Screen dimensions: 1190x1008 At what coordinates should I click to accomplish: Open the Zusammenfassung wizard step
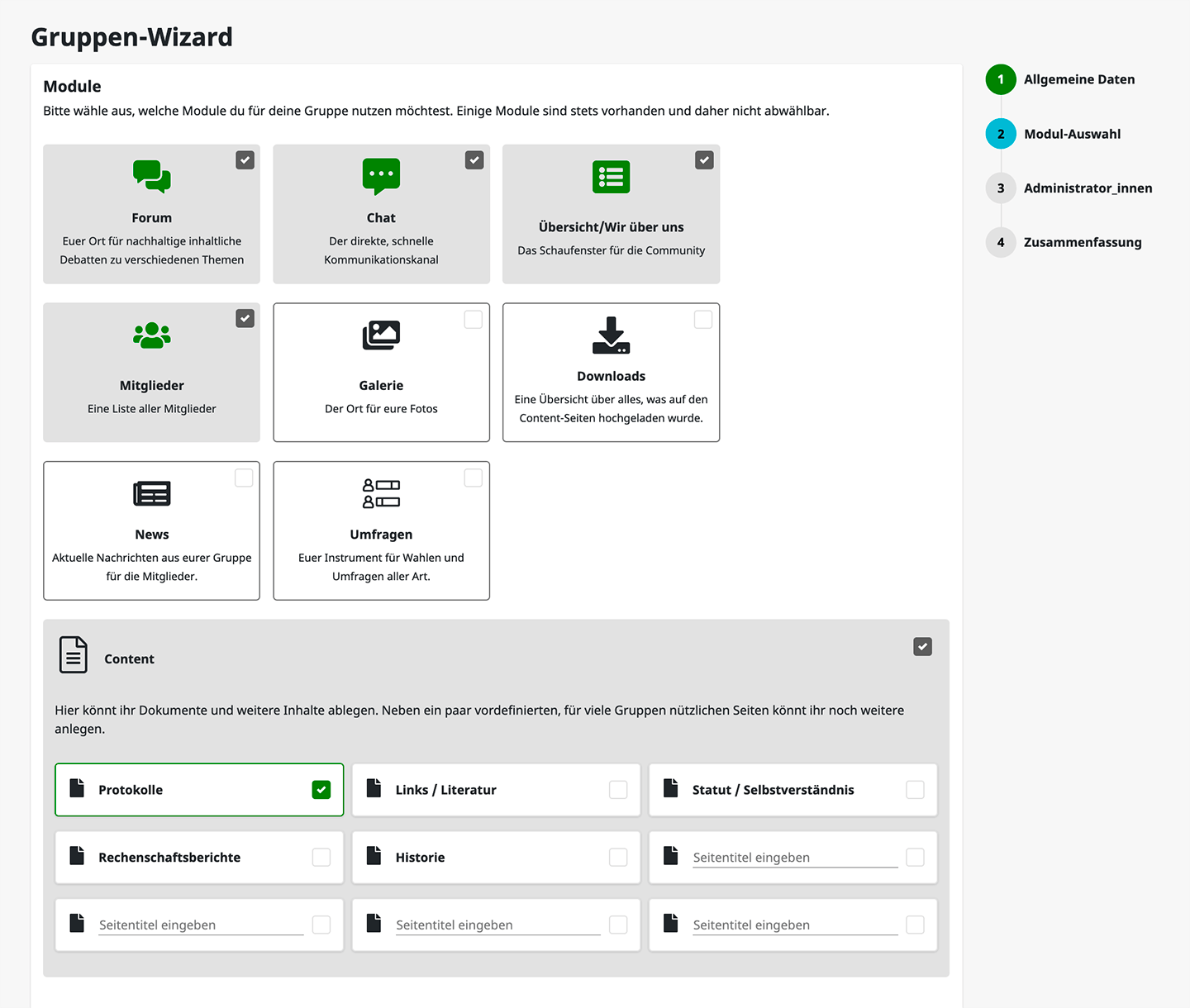(x=1001, y=242)
